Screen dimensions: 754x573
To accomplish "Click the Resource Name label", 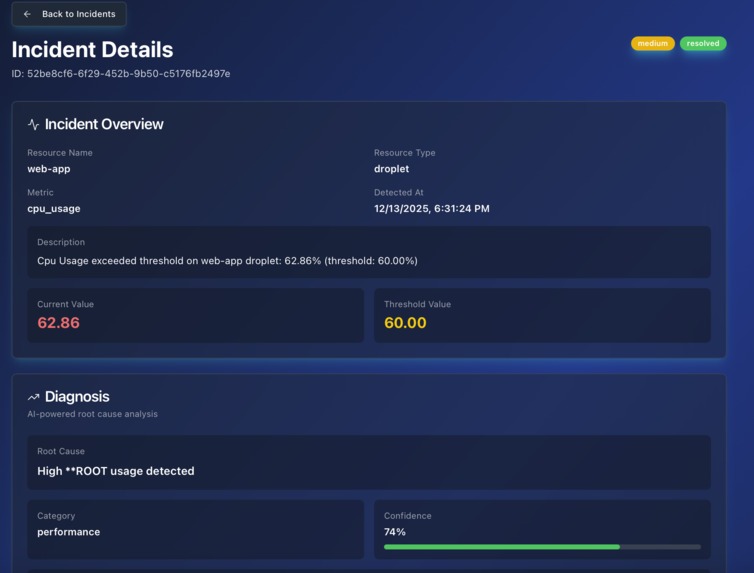I will tap(60, 153).
